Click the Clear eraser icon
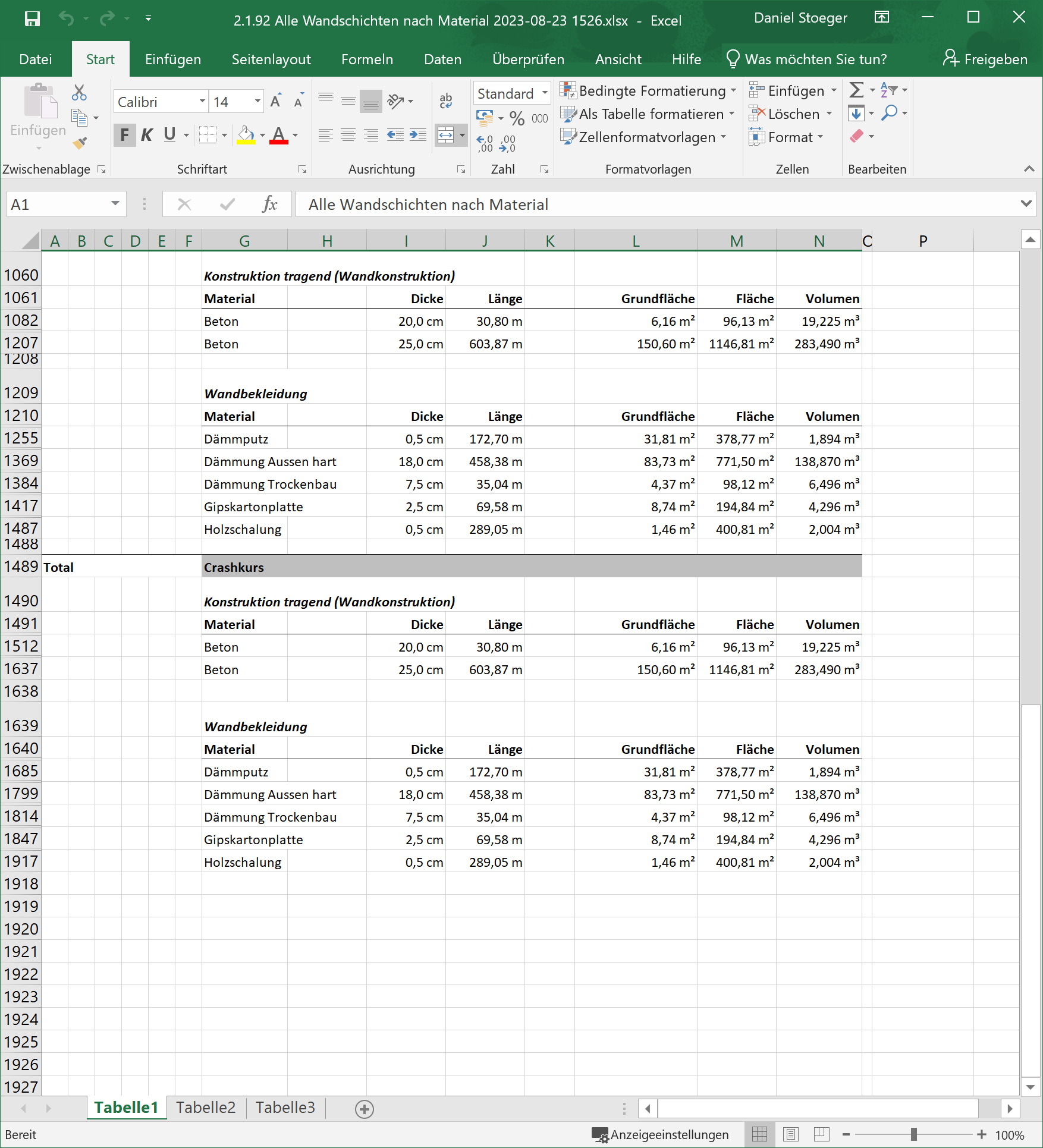 (856, 136)
